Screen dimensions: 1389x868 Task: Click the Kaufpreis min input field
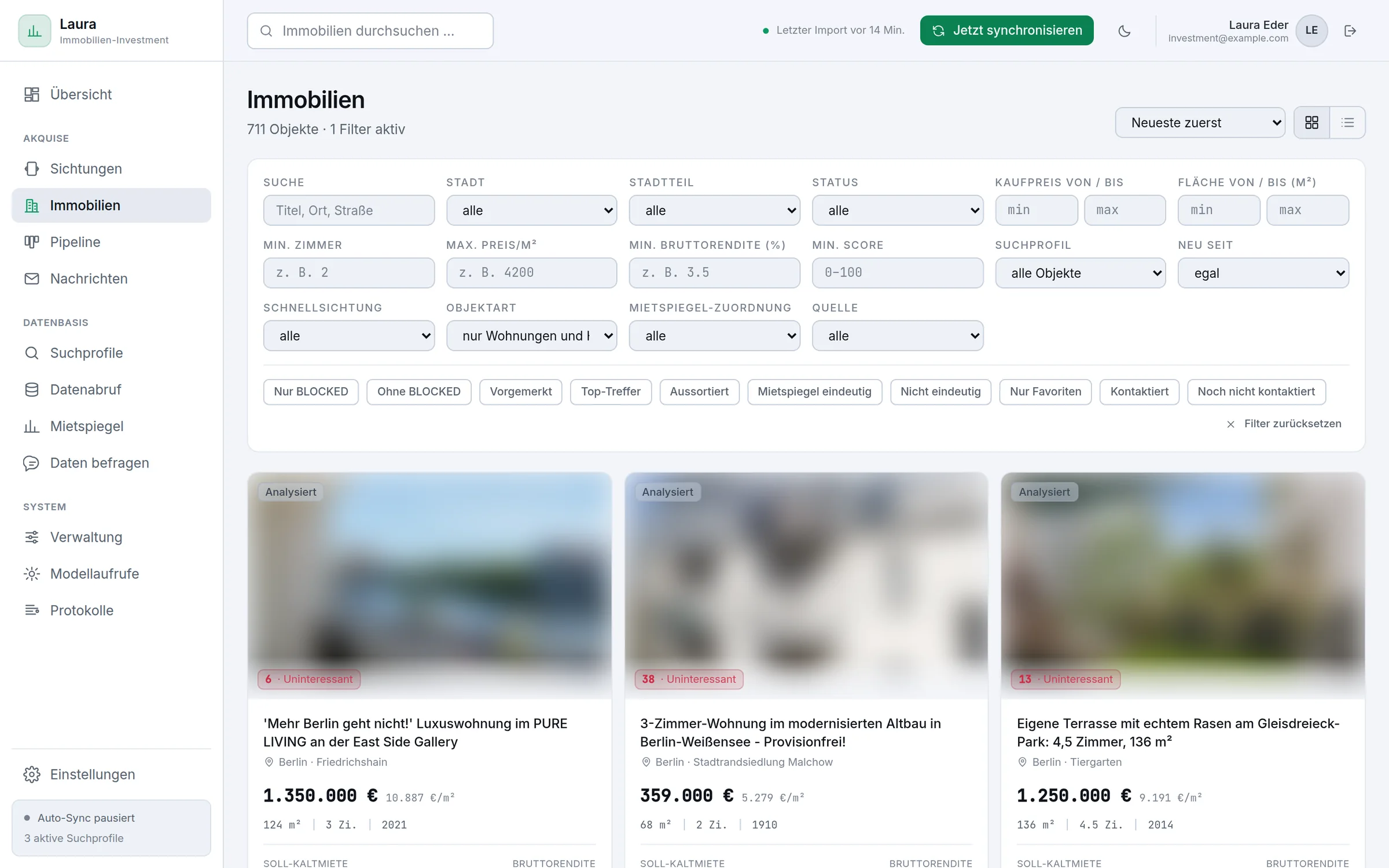pos(1036,210)
